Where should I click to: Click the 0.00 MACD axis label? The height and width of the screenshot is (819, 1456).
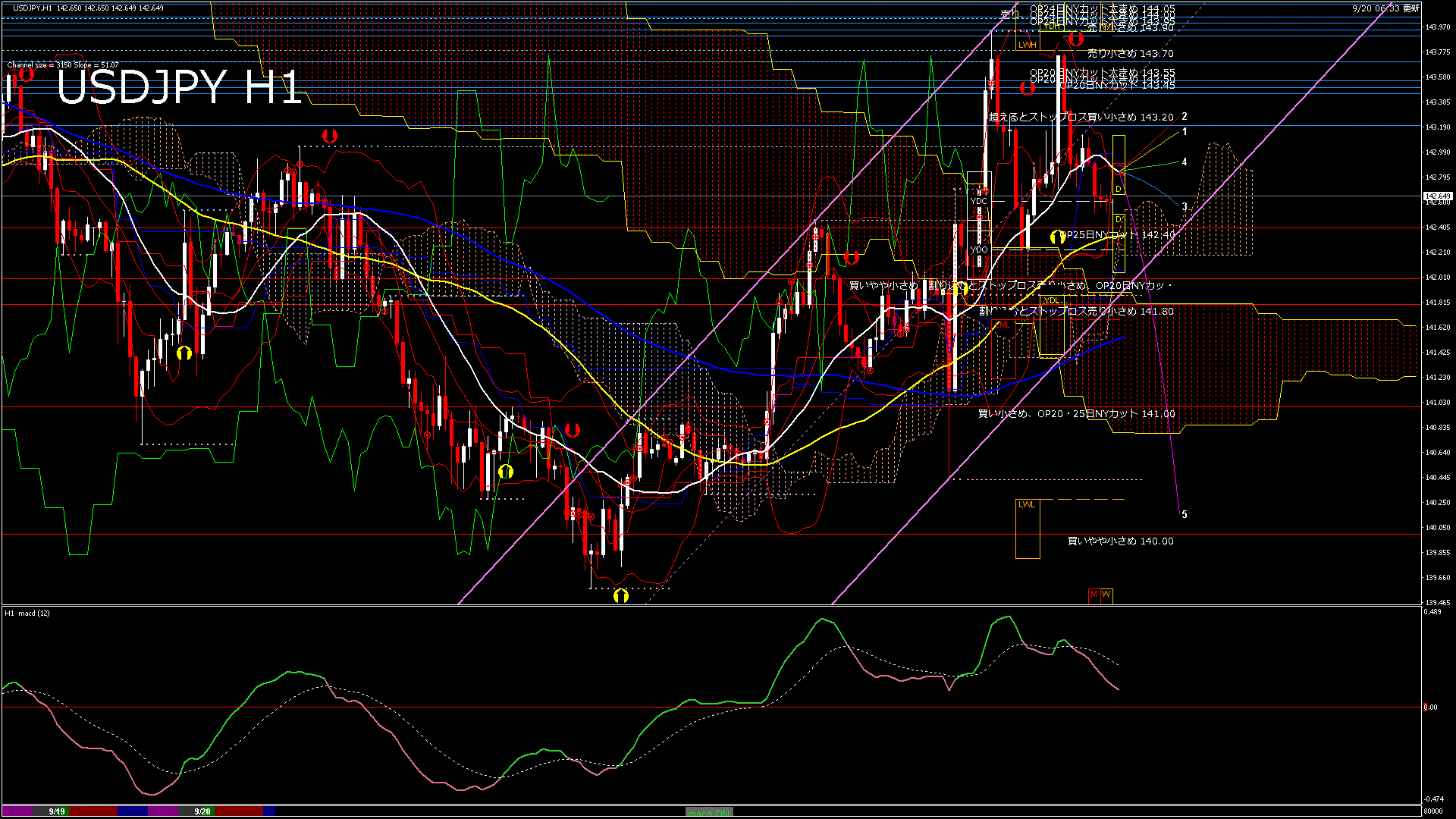1430,708
